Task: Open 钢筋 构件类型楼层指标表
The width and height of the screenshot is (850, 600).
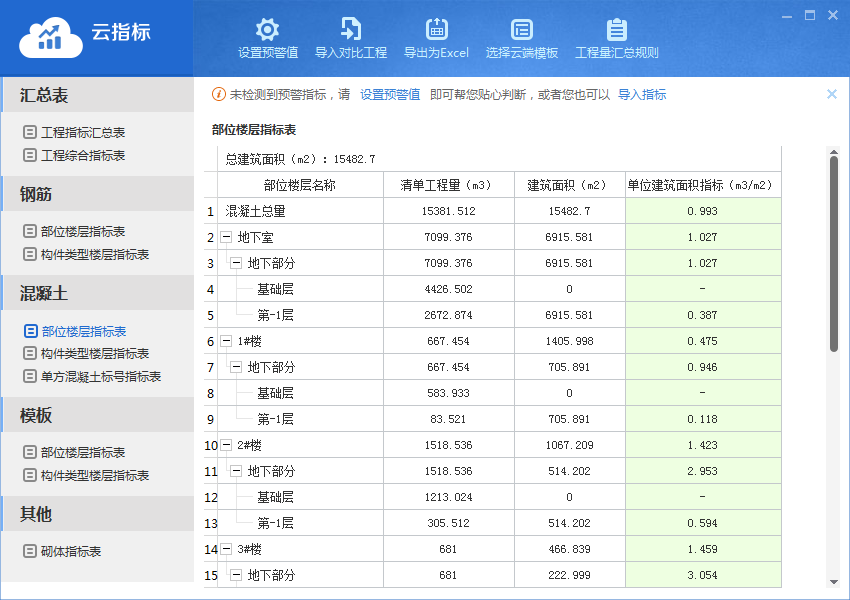Action: tap(95, 255)
